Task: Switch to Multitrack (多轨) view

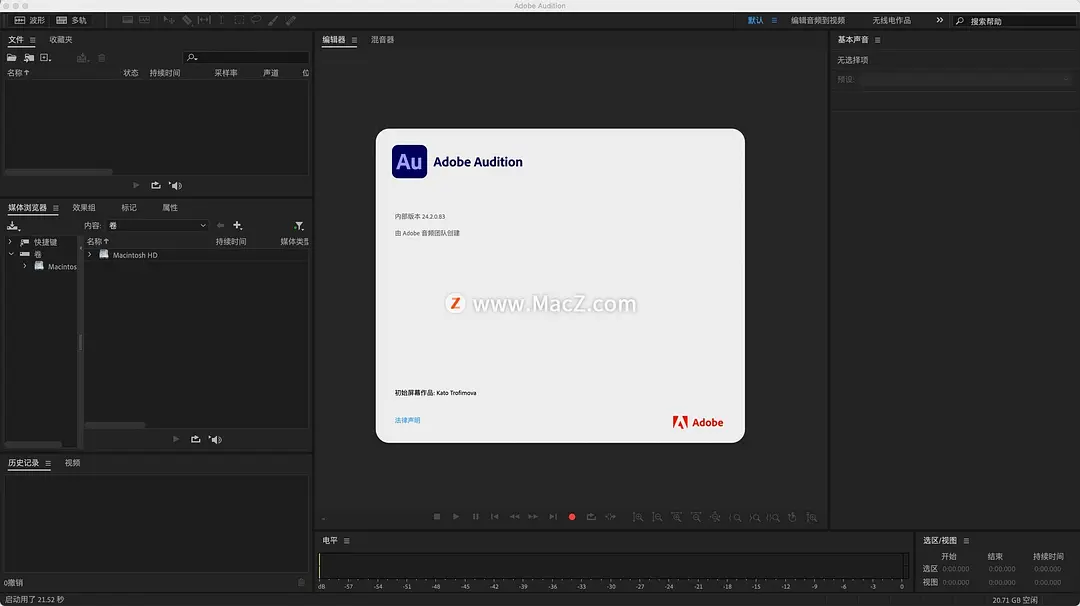Action: click(72, 20)
